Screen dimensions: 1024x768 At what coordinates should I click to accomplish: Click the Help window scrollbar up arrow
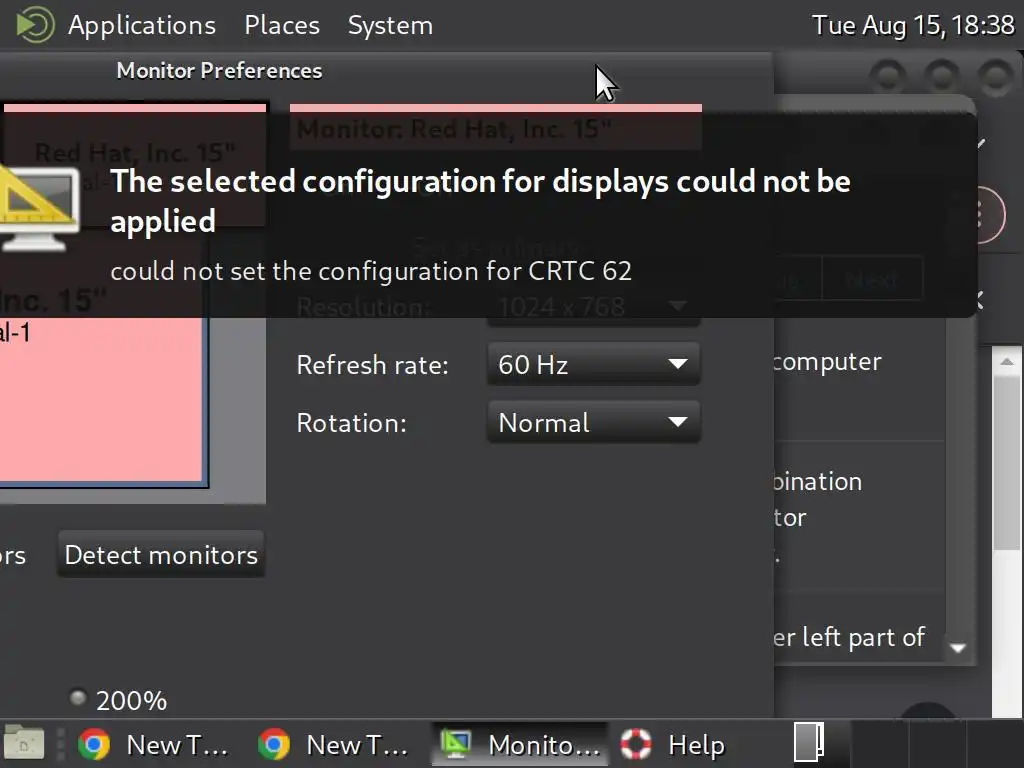pos(1006,361)
